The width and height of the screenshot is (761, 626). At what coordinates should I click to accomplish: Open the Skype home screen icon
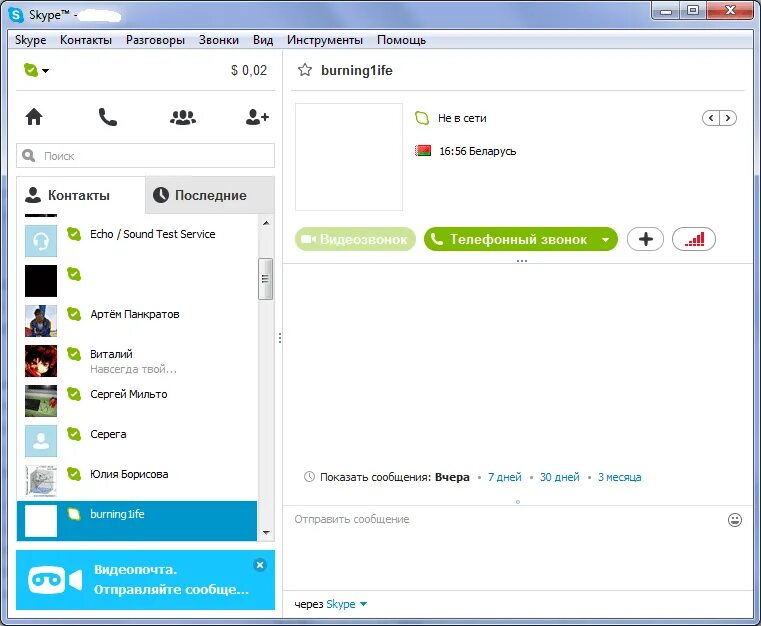pyautogui.click(x=34, y=117)
